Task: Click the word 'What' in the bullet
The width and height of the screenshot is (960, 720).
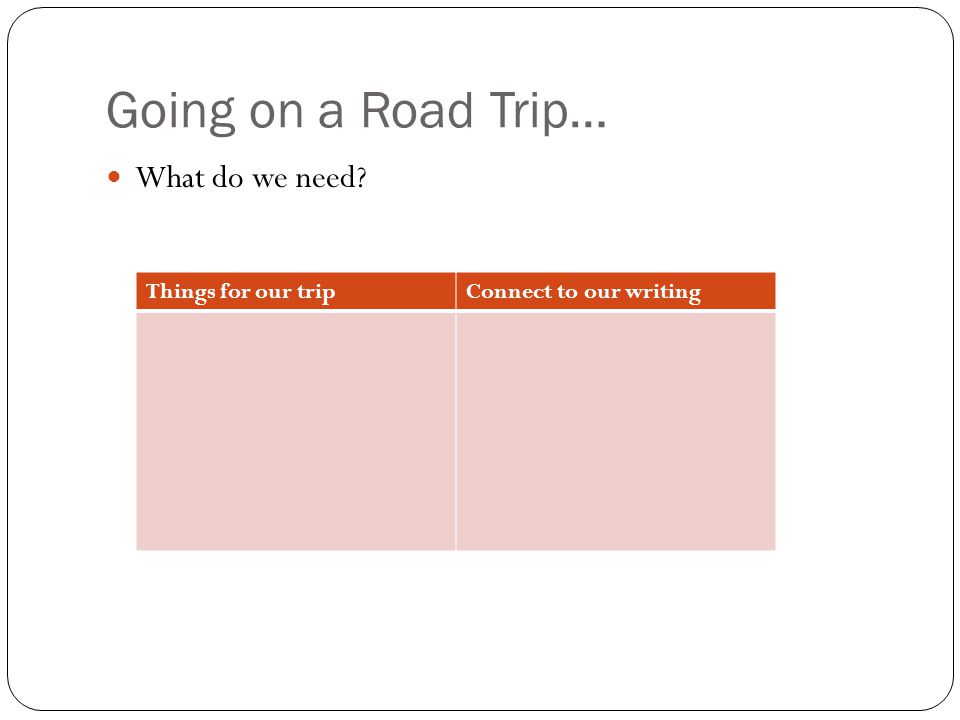Action: point(170,177)
